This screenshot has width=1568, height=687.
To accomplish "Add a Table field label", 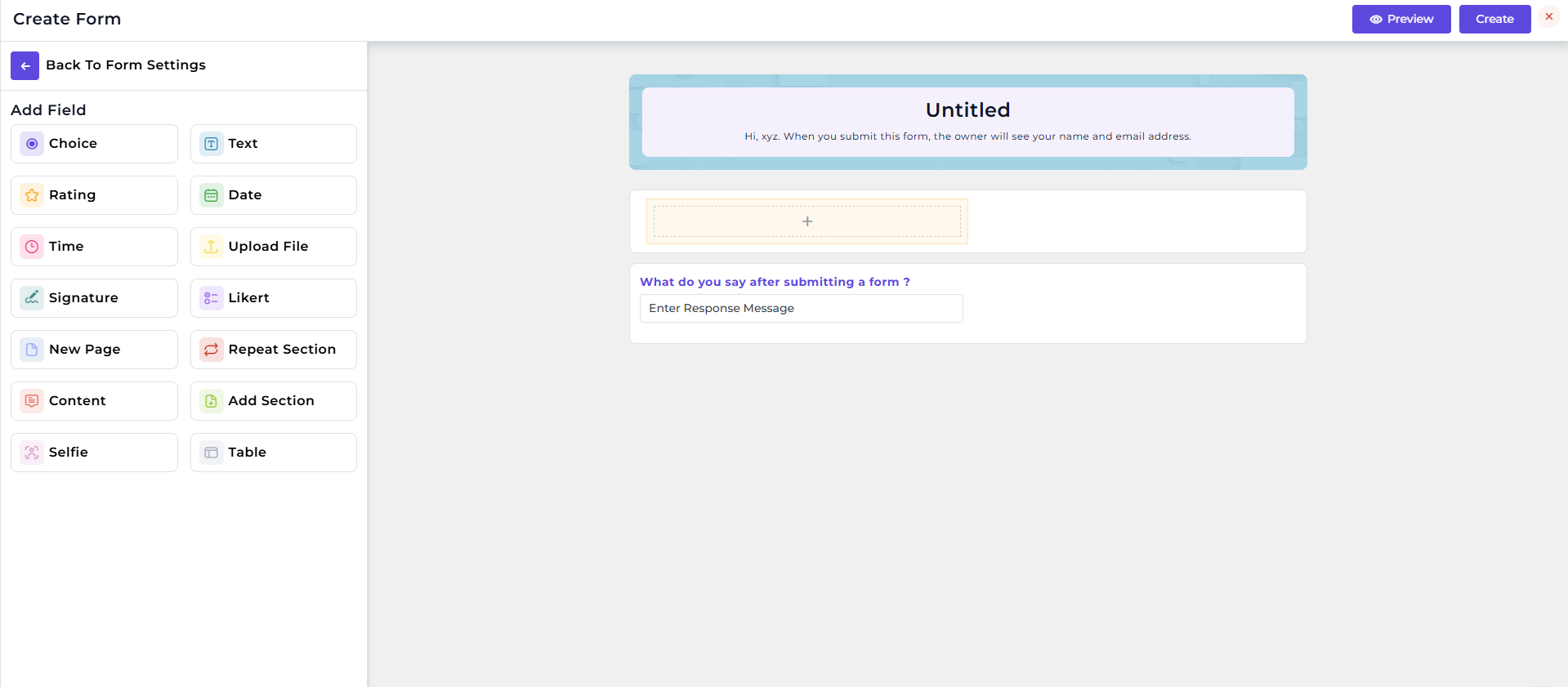I will tap(247, 453).
